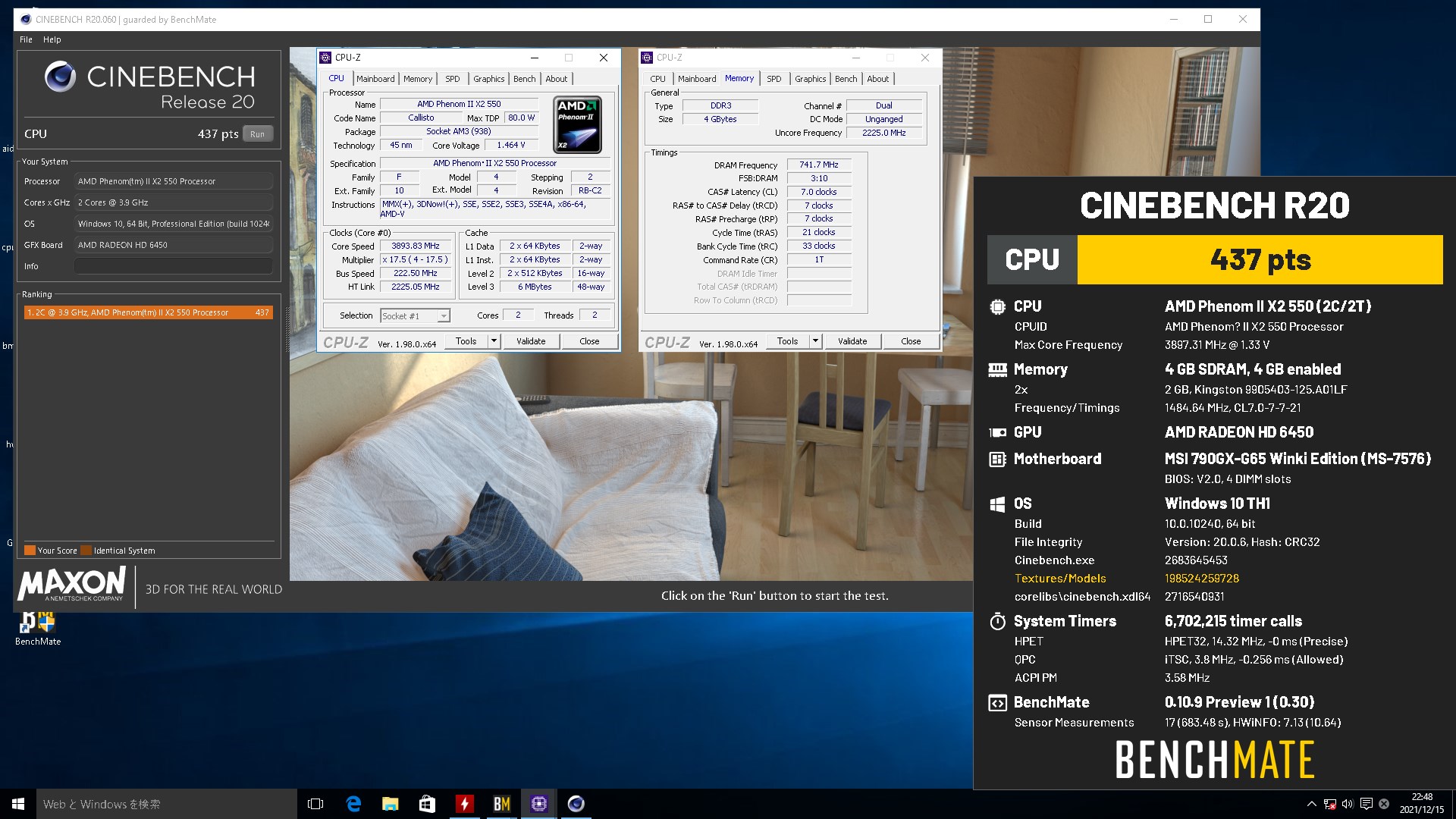Viewport: 1456px width, 819px height.
Task: Click the BenchMate OS Windows icon
Action: point(997,504)
